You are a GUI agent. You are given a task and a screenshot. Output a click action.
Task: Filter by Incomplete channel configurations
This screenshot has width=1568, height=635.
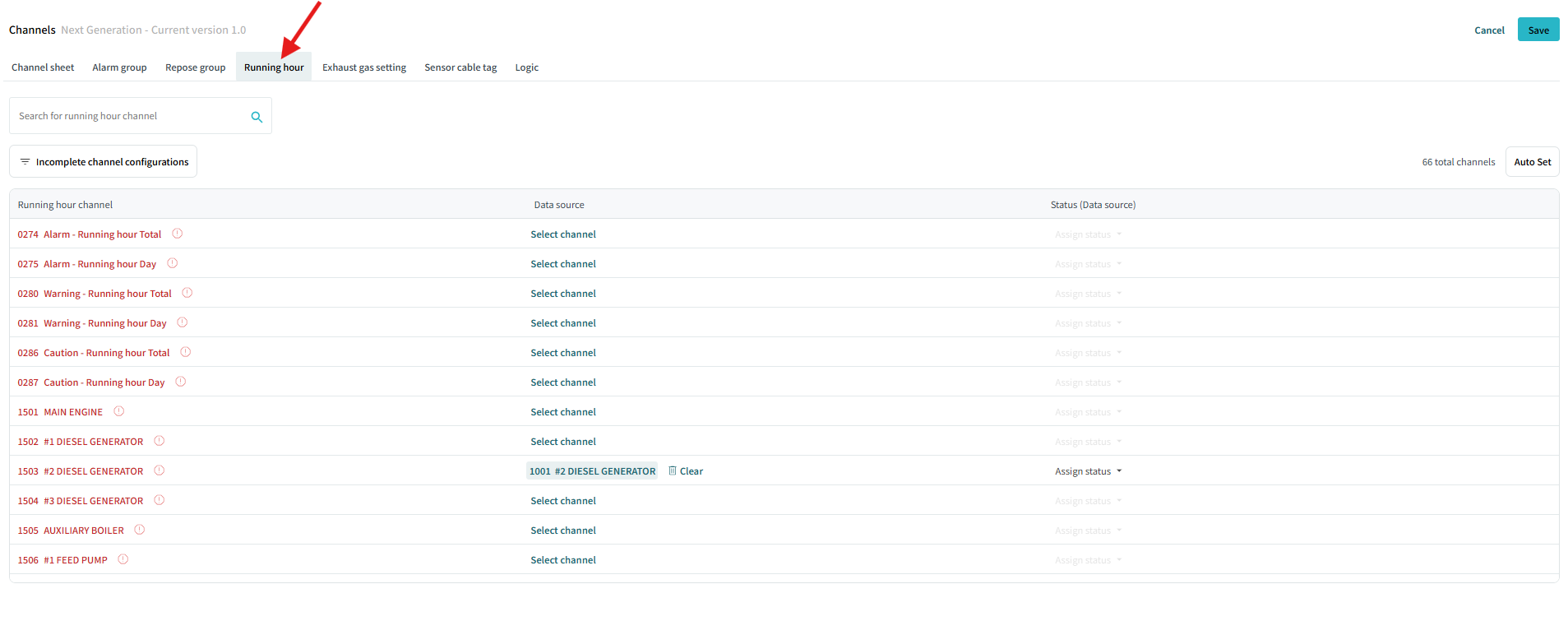[104, 161]
